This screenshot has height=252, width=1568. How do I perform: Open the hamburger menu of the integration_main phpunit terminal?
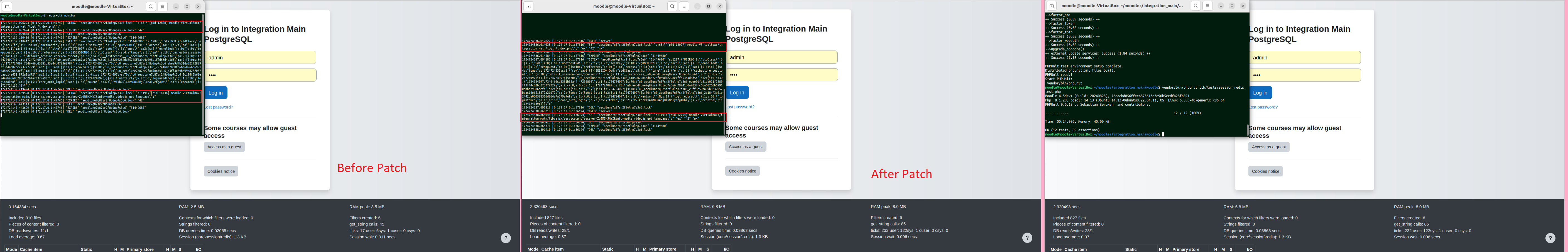(1207, 6)
